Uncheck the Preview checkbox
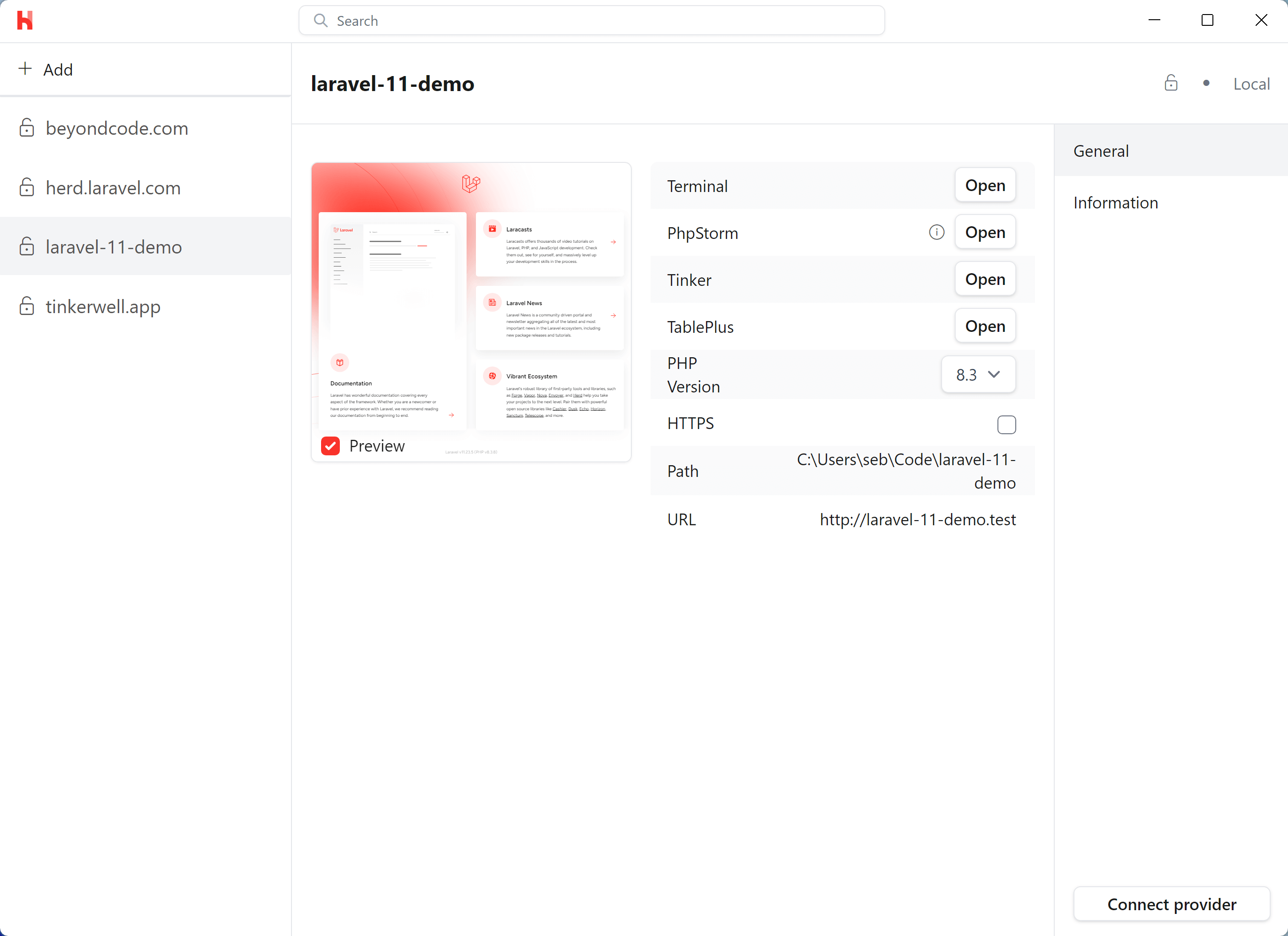 tap(330, 446)
